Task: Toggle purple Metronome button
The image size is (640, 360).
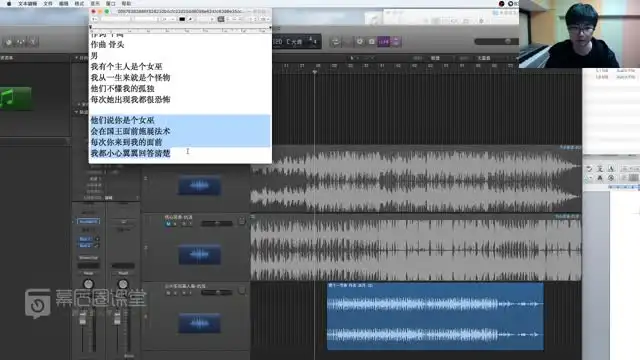Action: pyautogui.click(x=396, y=42)
